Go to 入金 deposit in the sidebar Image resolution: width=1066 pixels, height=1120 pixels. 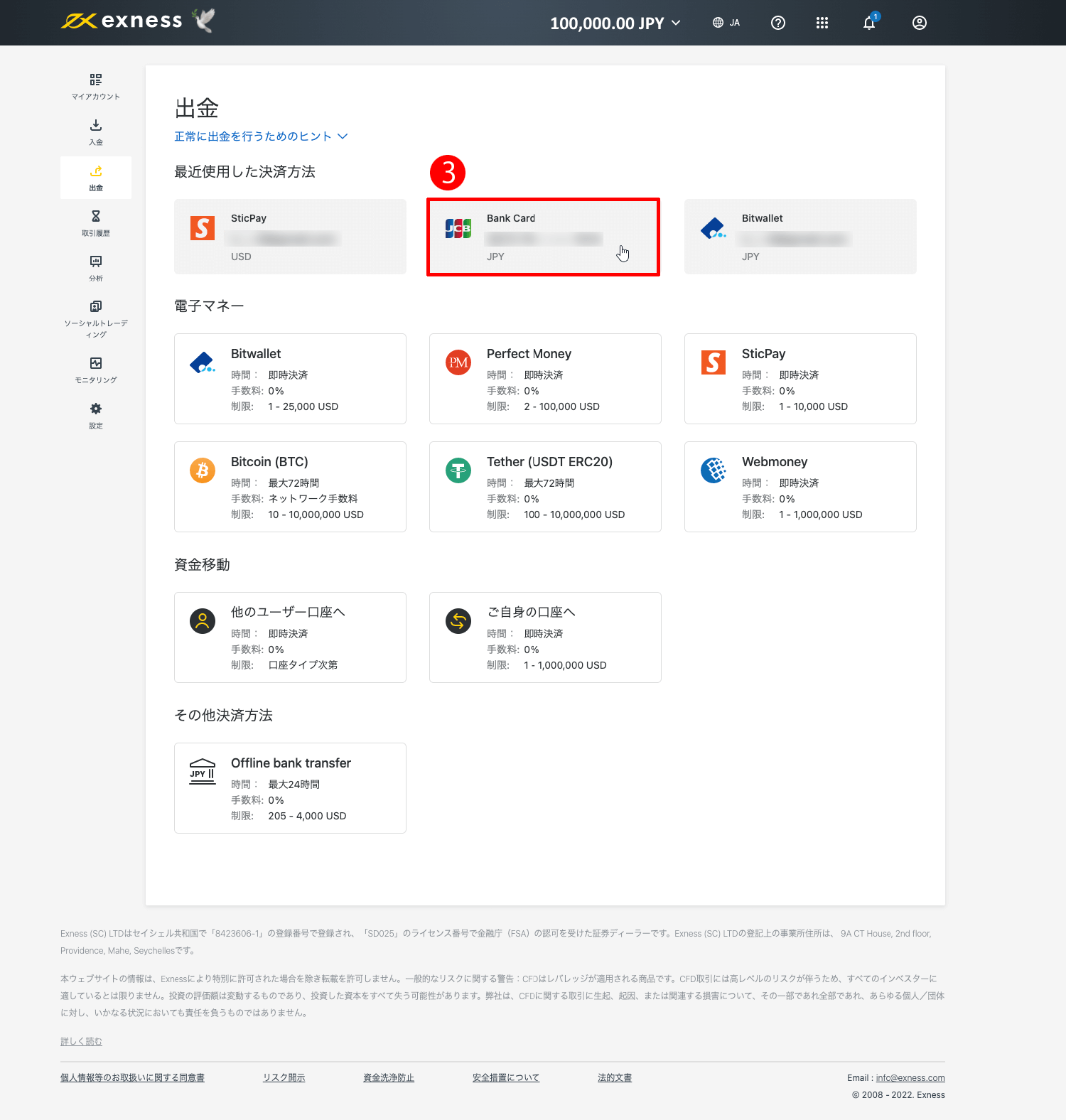[96, 132]
